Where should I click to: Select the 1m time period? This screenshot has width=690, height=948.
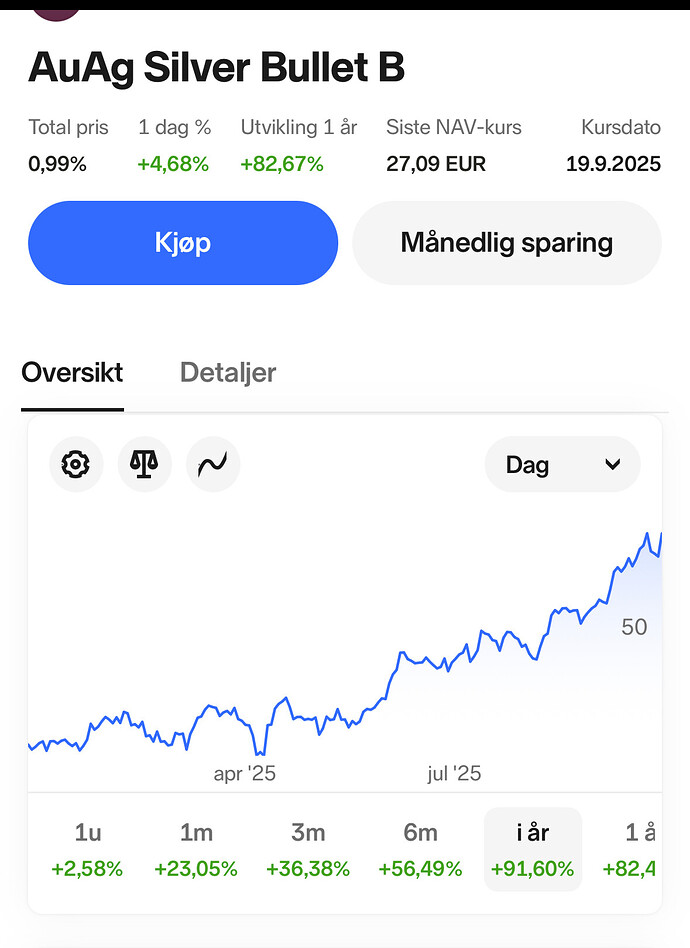[x=196, y=849]
